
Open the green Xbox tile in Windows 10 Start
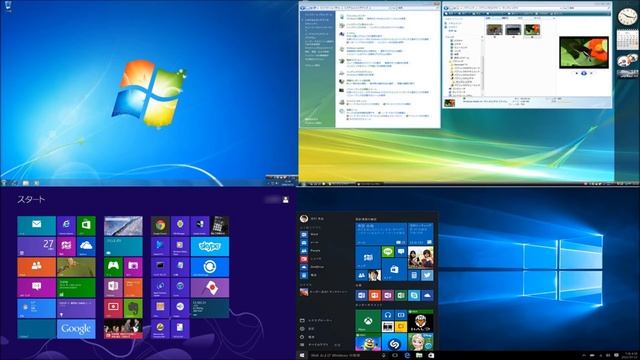[x=368, y=321]
